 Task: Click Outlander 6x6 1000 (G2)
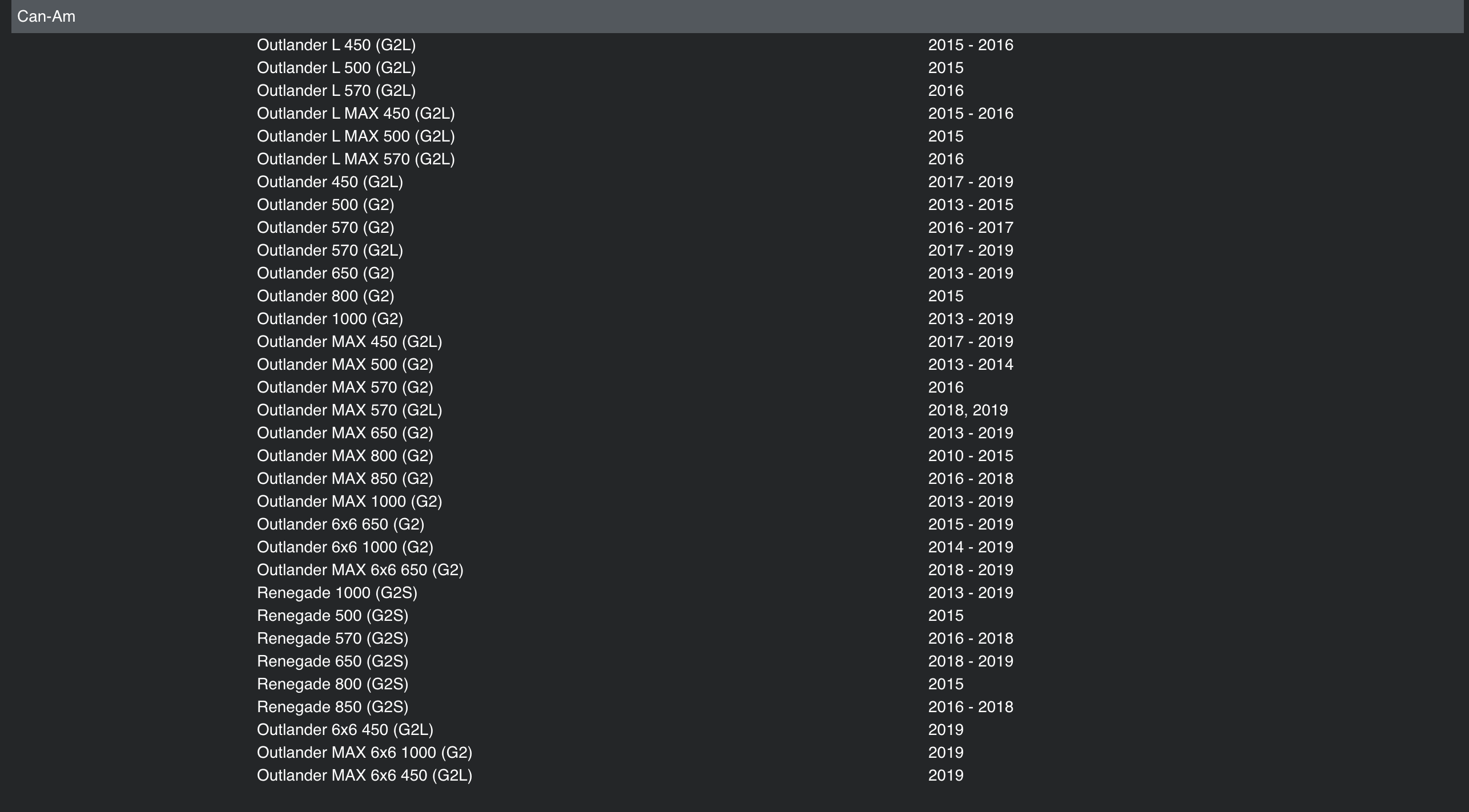345,547
